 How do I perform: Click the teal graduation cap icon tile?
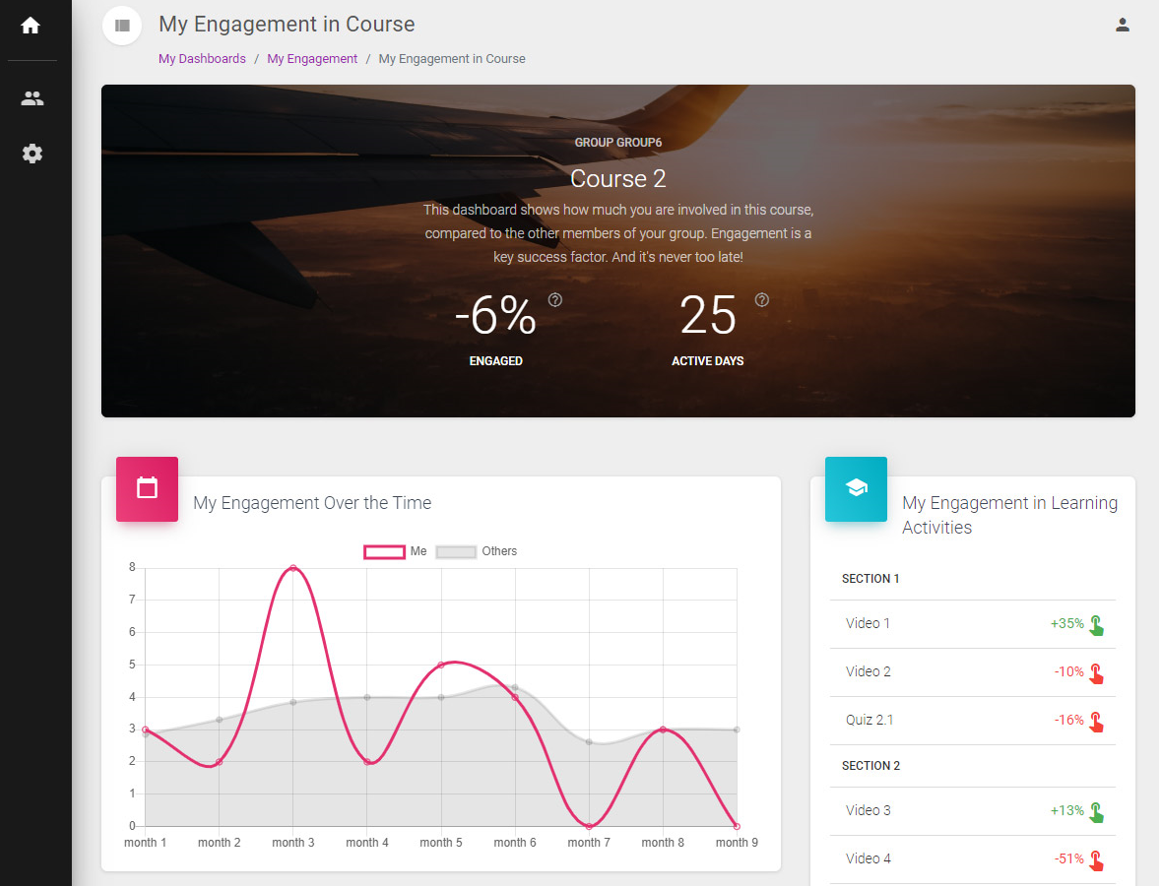click(x=856, y=489)
